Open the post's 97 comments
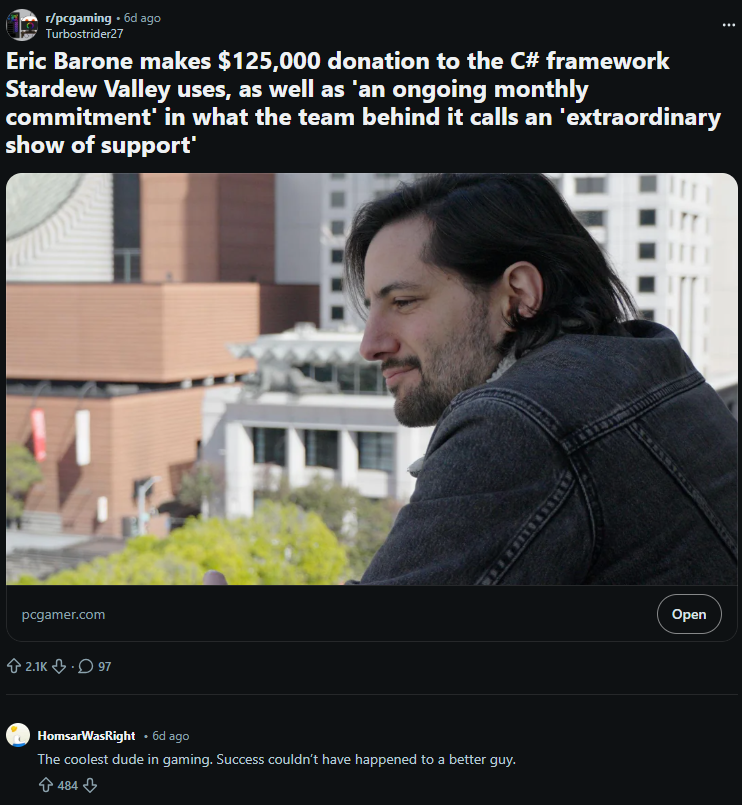 (x=94, y=666)
